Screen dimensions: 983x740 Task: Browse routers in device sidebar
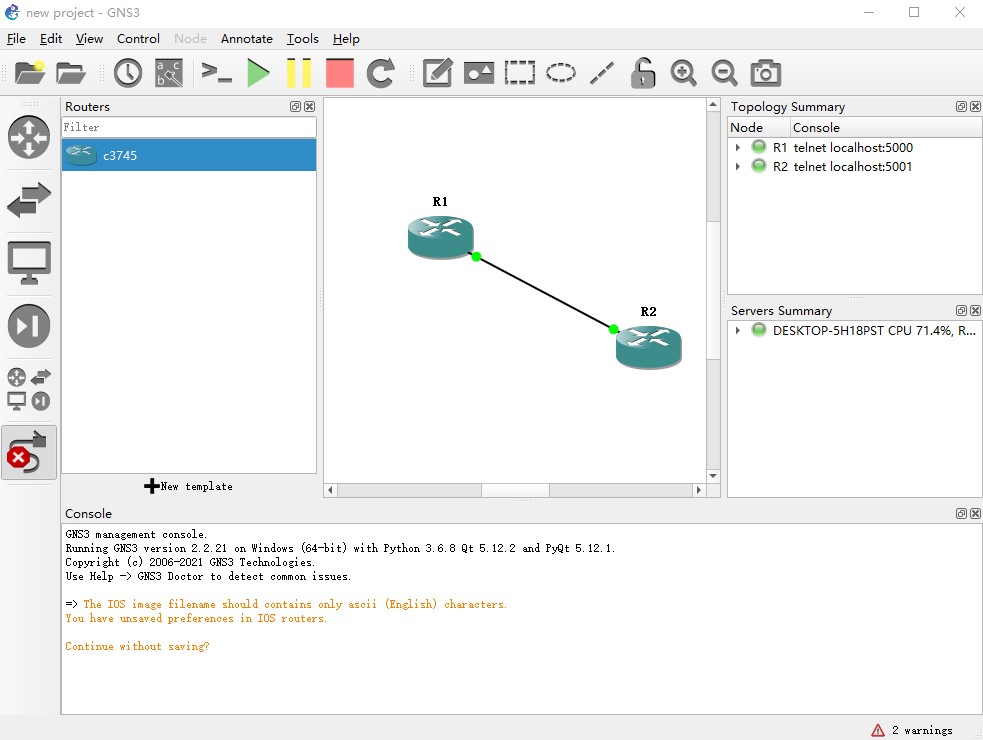coord(29,137)
